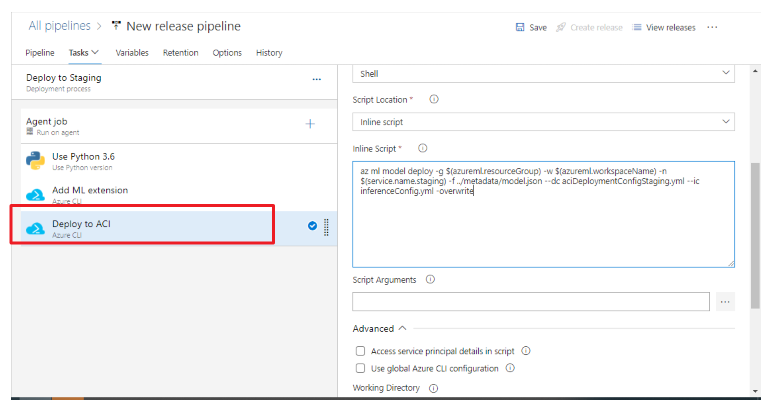This screenshot has height=403, width=763.
Task: Switch to the Retention tab
Action: tap(181, 53)
